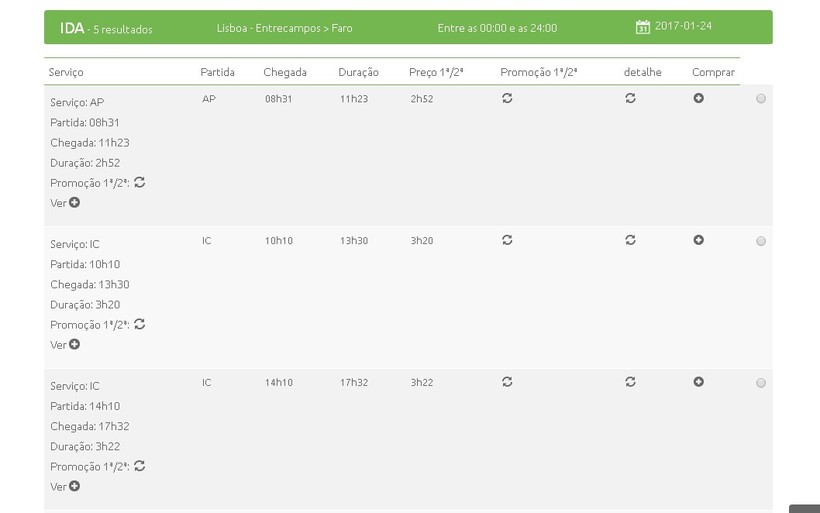The image size is (820, 513).
Task: Click the detalhe column header
Action: point(642,72)
